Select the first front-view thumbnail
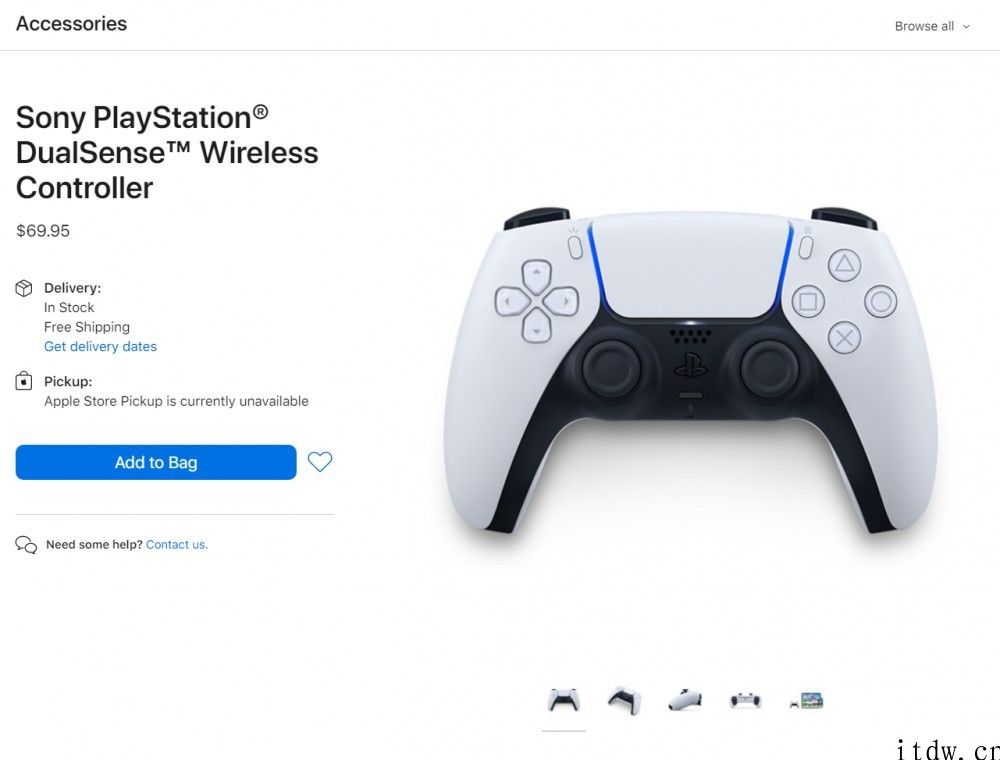 [x=564, y=699]
